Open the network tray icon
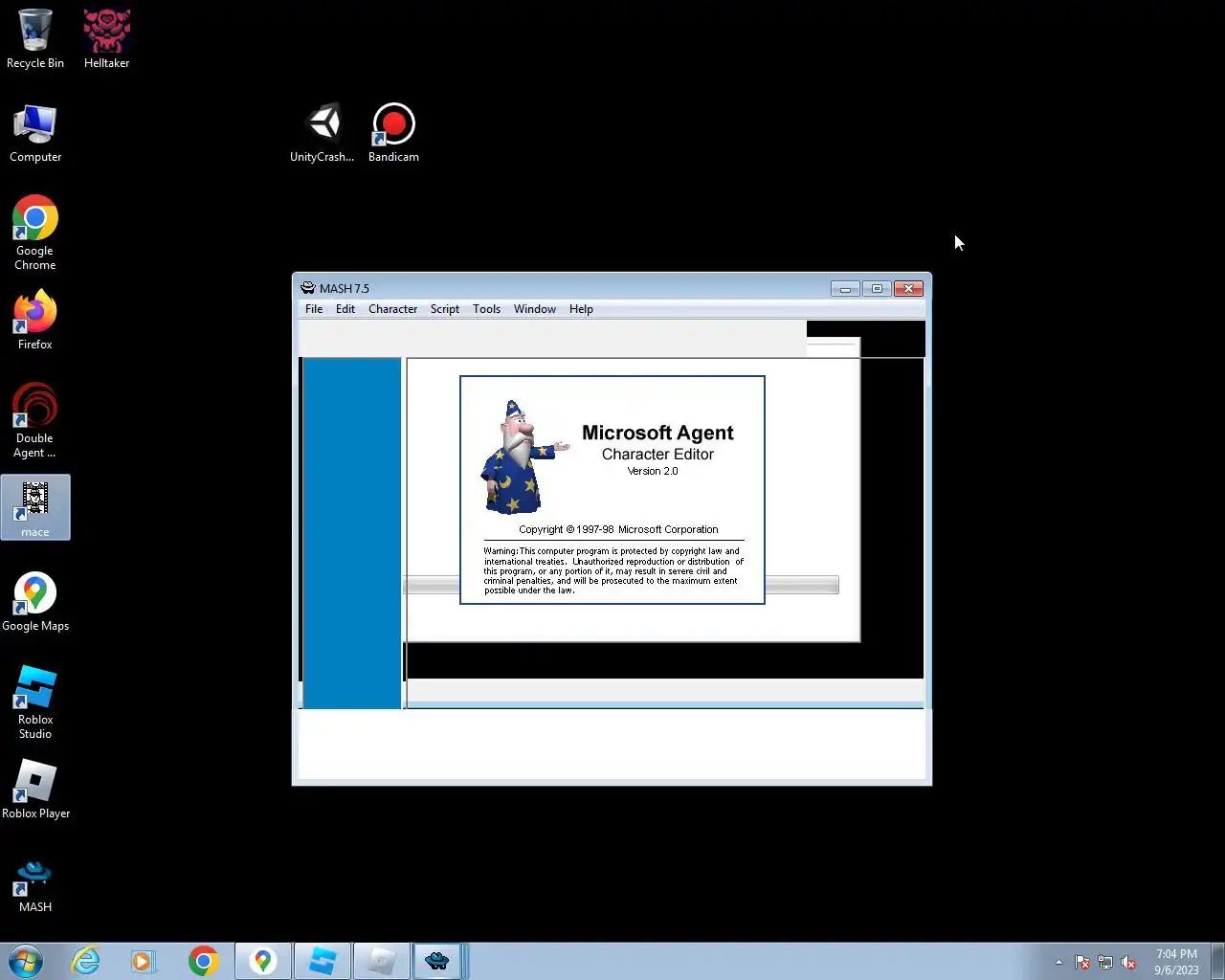 pyautogui.click(x=1105, y=962)
